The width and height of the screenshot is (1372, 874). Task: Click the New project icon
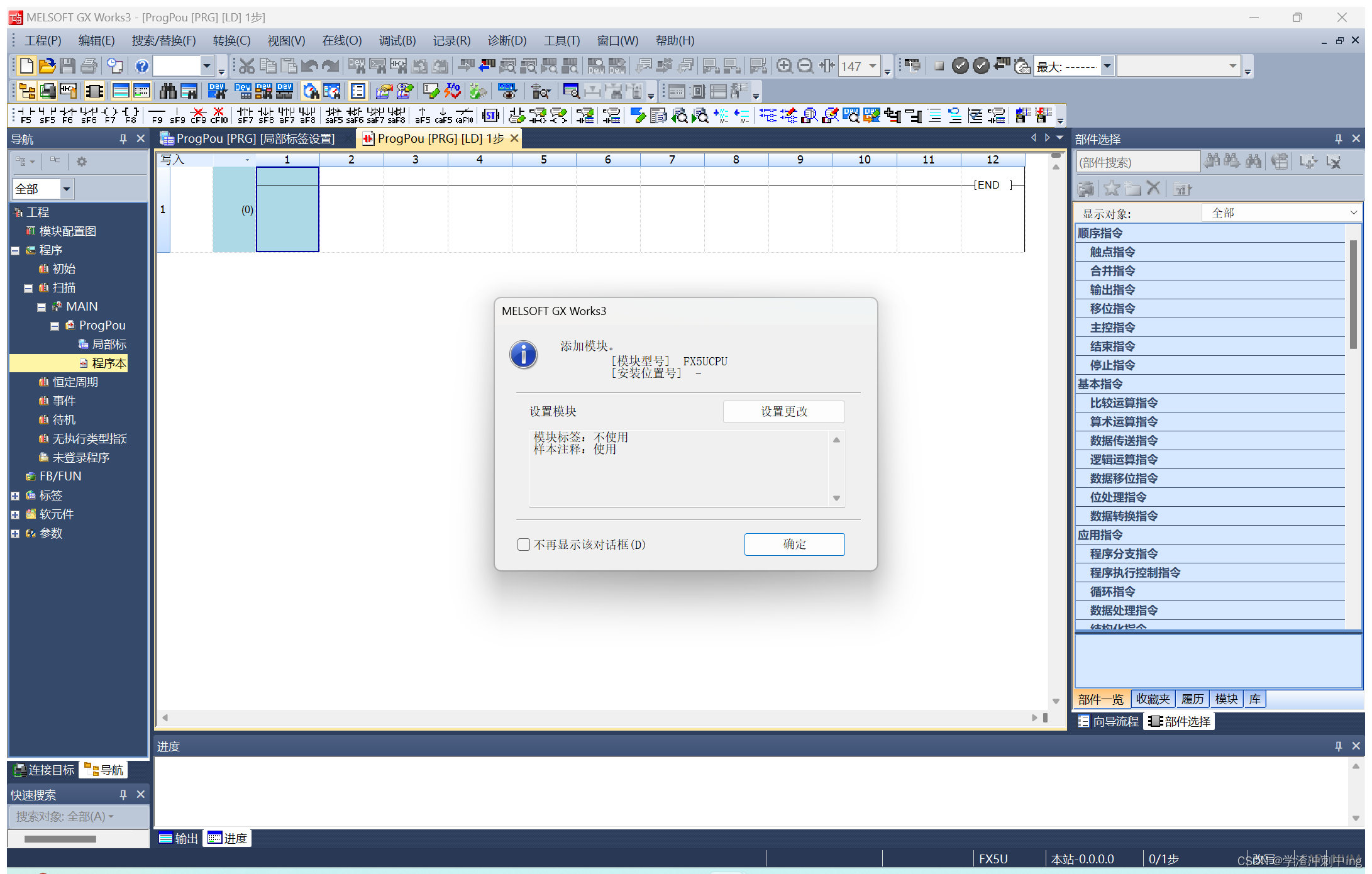pyautogui.click(x=26, y=66)
